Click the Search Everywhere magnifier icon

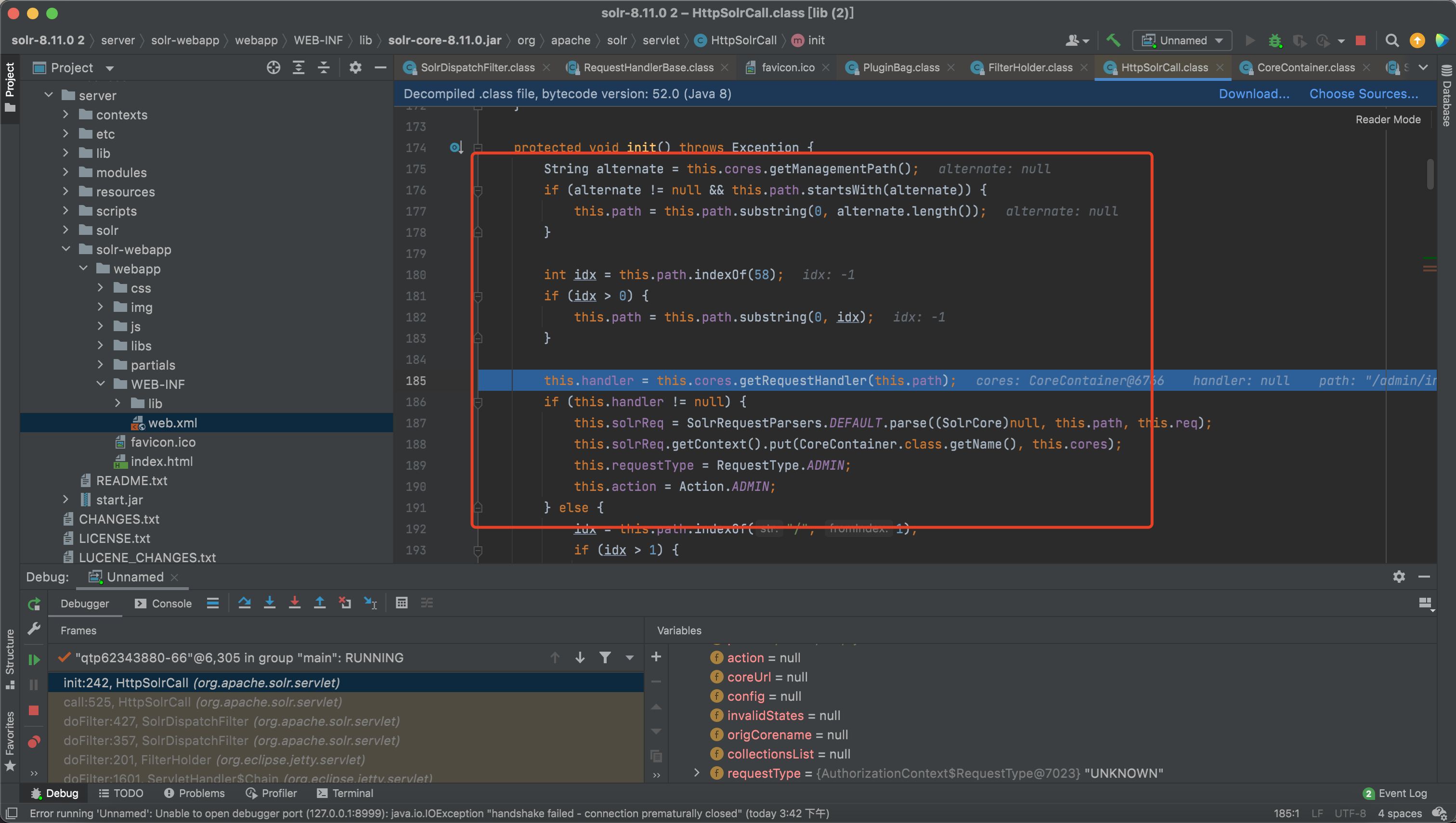click(x=1392, y=41)
